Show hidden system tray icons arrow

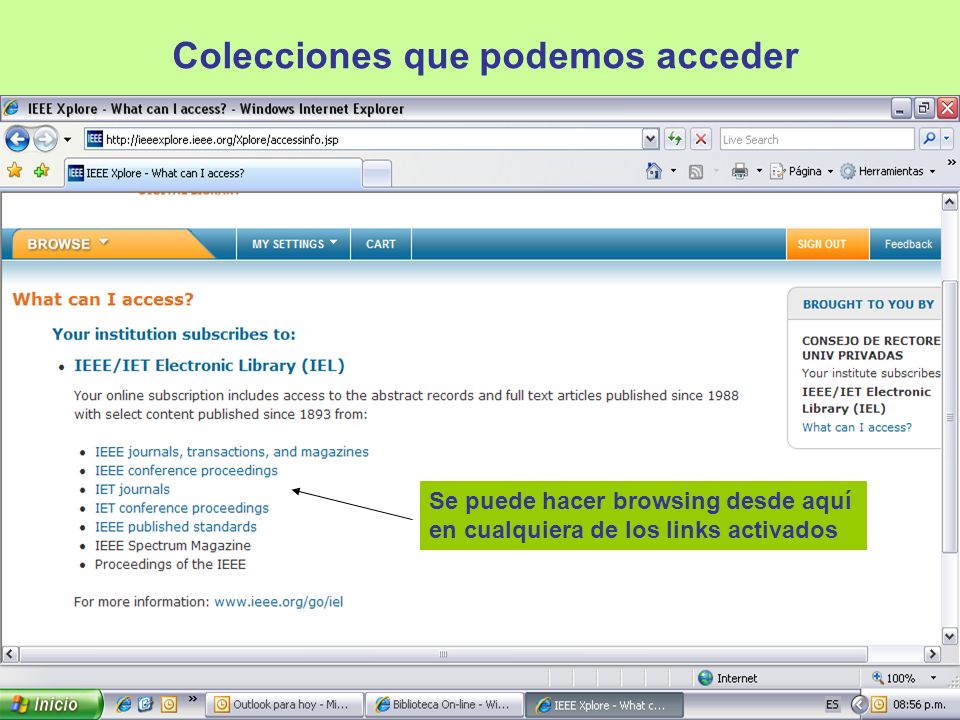coord(860,705)
